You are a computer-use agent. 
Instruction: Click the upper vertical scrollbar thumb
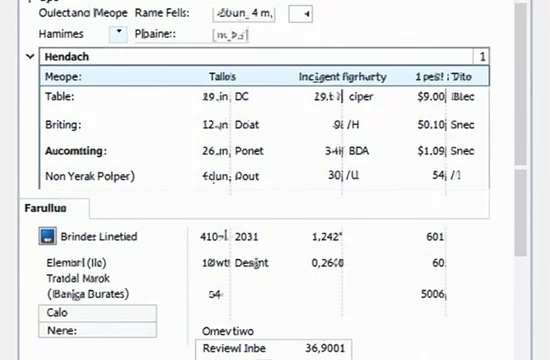click(521, 84)
